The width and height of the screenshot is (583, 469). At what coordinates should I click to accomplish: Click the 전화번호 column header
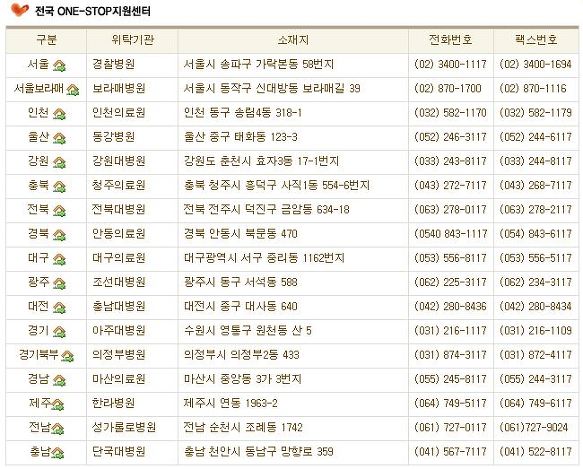point(451,40)
